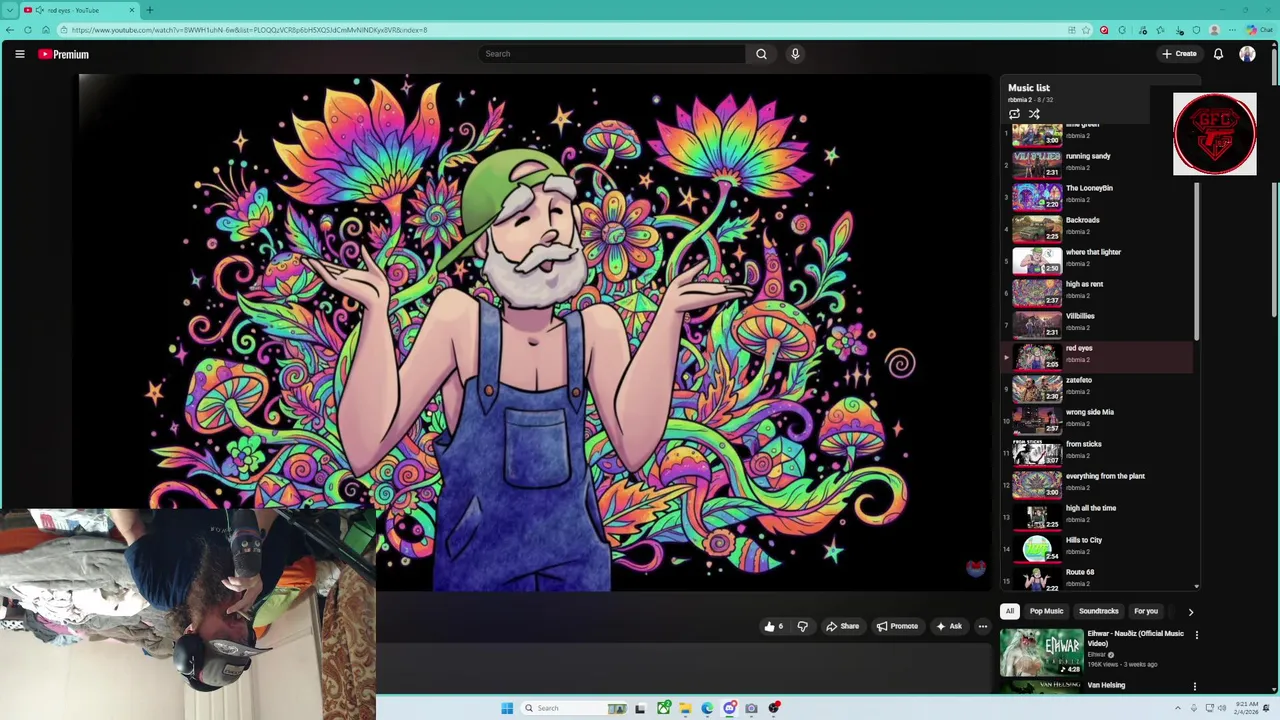Open the Windows Start menu
1280x720 pixels.
[507, 708]
